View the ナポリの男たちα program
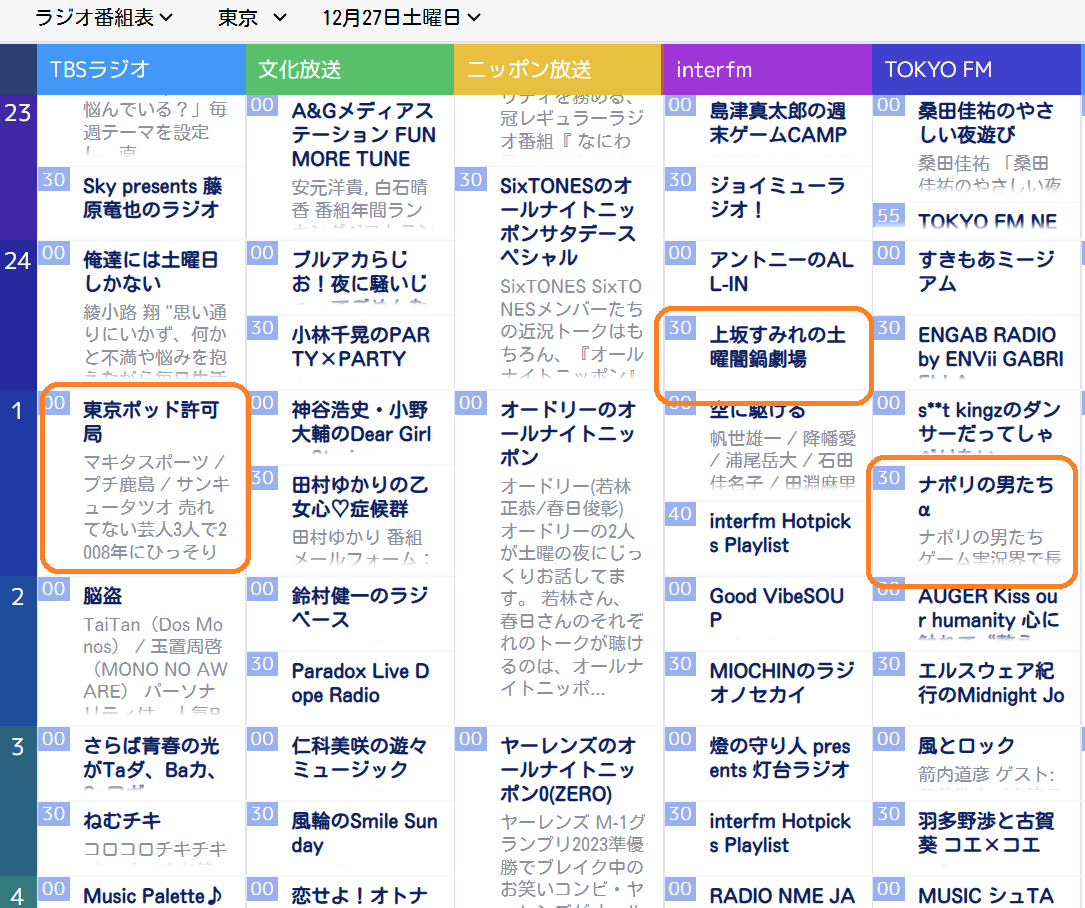 [x=985, y=497]
